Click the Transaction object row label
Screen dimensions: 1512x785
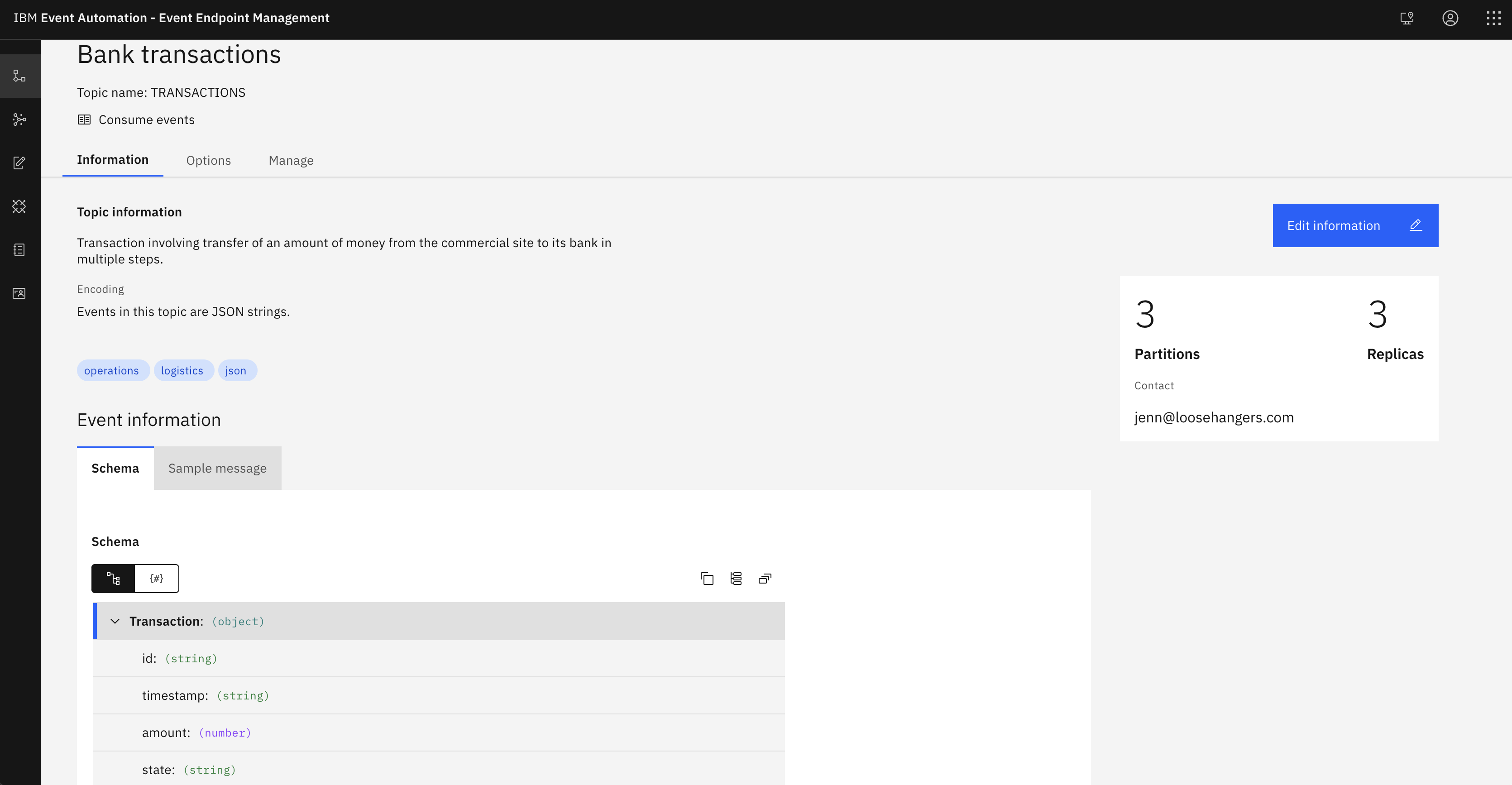click(166, 621)
